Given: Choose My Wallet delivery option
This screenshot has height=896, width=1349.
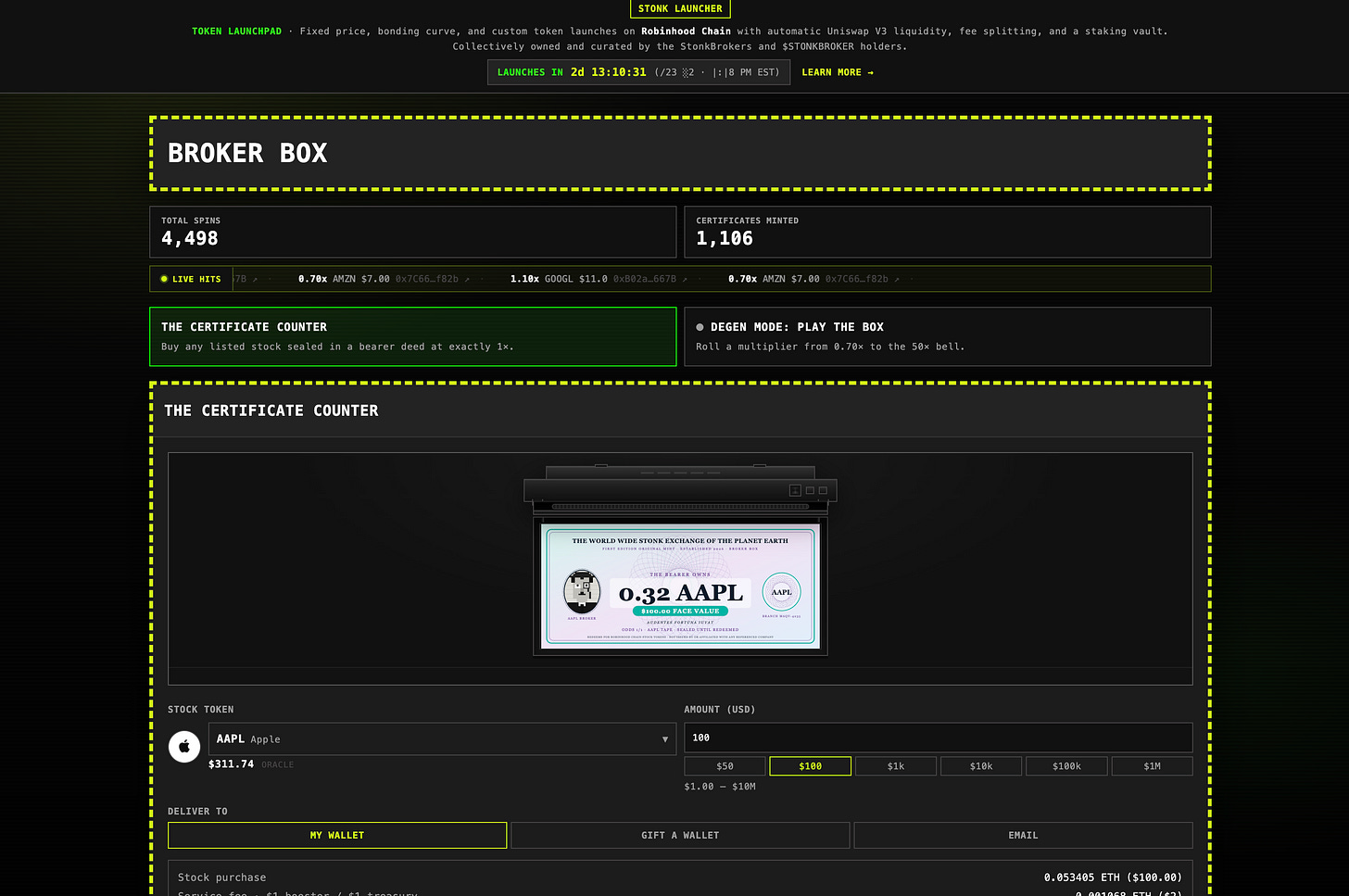Looking at the screenshot, I should click(x=337, y=835).
